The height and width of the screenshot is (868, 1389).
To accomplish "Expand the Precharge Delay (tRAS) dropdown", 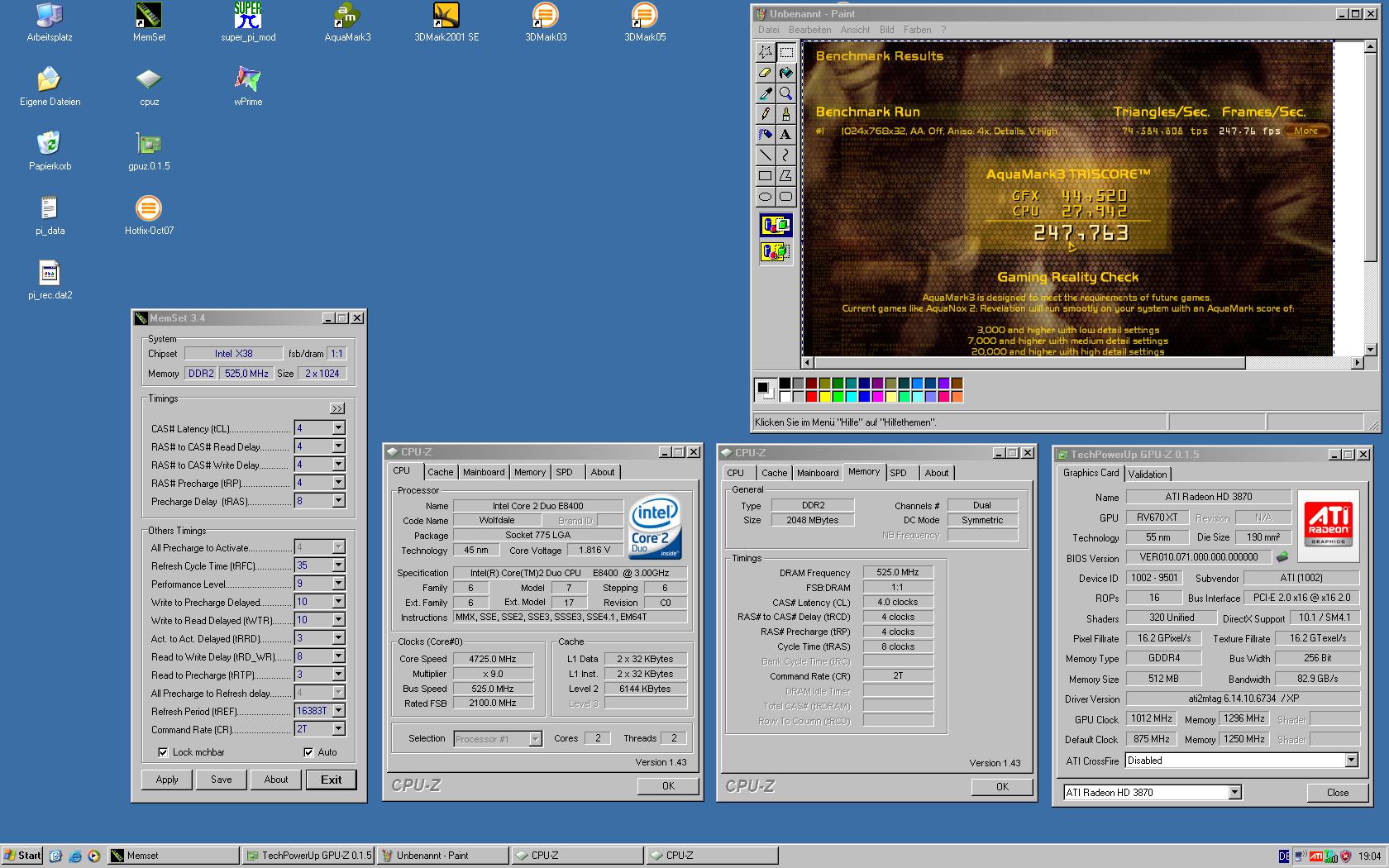I will pyautogui.click(x=338, y=501).
